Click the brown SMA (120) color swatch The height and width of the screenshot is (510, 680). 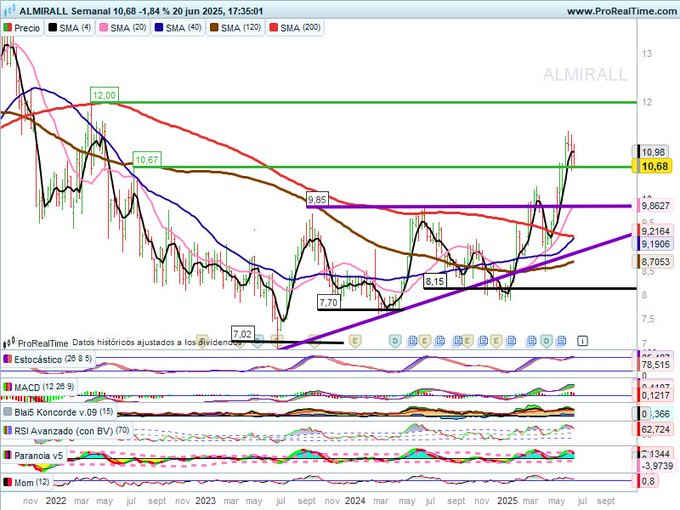pyautogui.click(x=214, y=28)
